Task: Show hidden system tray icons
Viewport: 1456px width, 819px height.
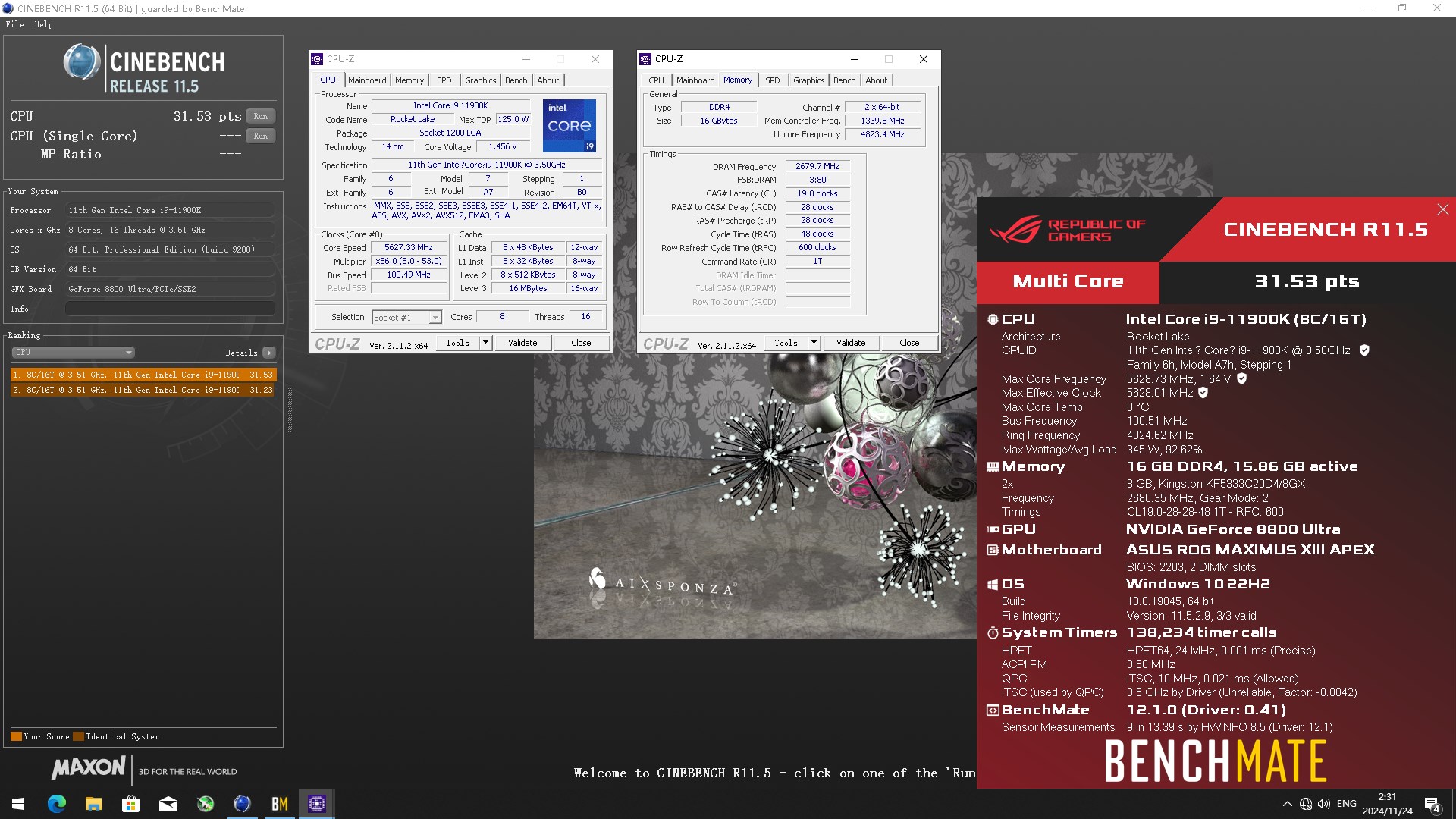Action: point(1287,804)
